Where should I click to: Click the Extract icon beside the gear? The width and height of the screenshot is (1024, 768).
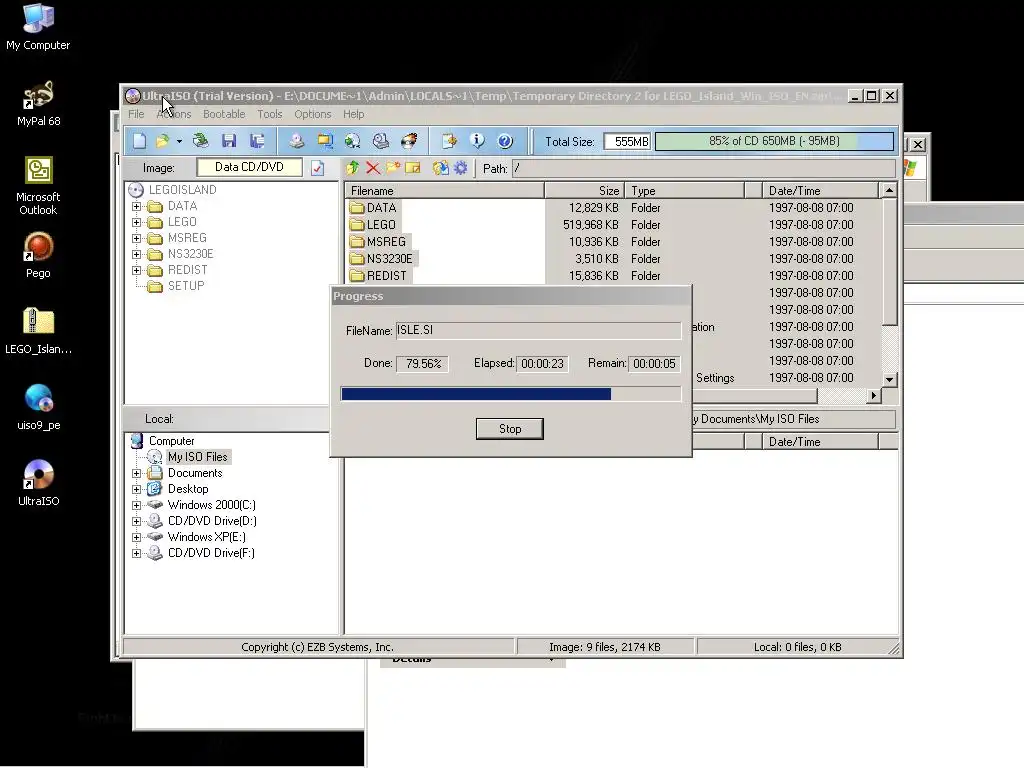click(441, 168)
